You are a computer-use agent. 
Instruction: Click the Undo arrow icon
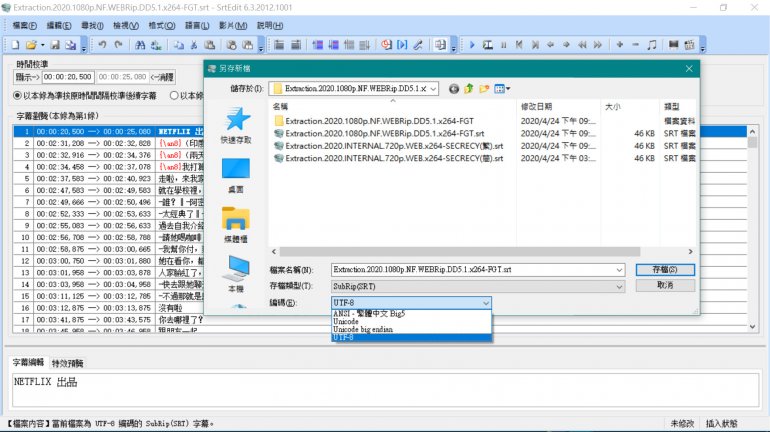[102, 45]
